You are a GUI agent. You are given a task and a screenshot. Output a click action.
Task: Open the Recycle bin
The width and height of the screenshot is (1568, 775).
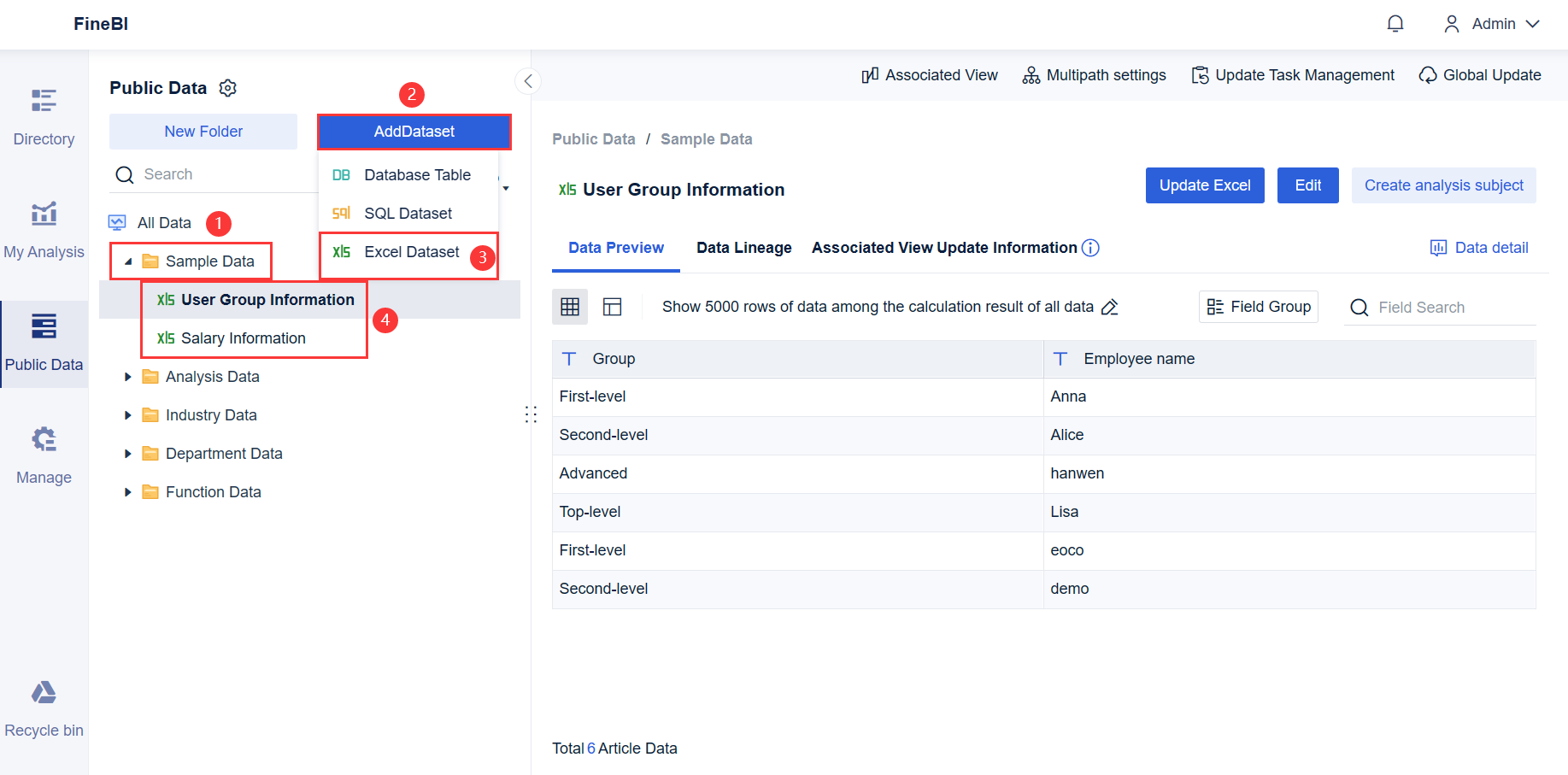click(x=43, y=706)
